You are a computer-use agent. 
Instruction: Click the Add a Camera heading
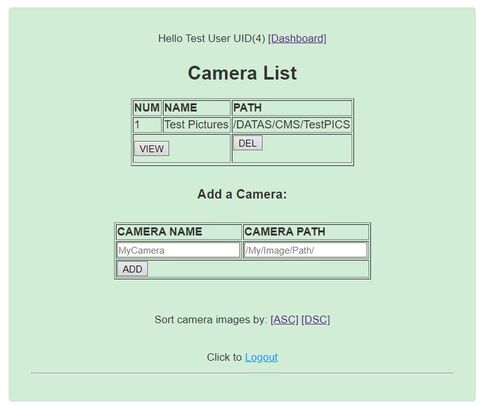pos(242,194)
